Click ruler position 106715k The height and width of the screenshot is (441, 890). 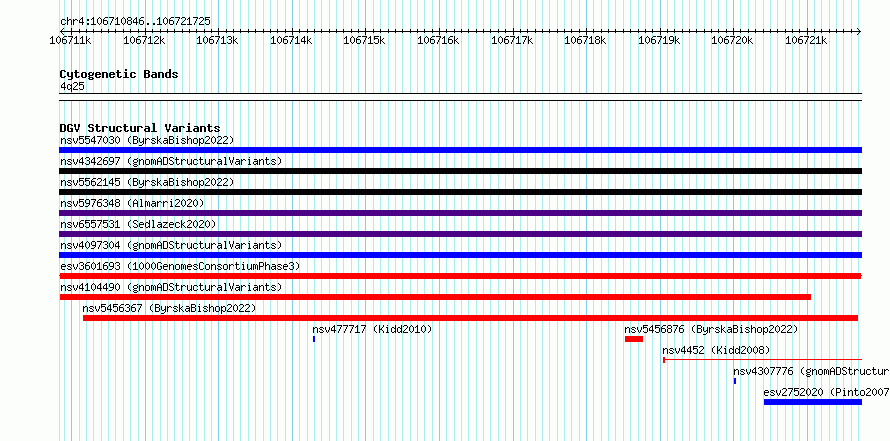(366, 40)
